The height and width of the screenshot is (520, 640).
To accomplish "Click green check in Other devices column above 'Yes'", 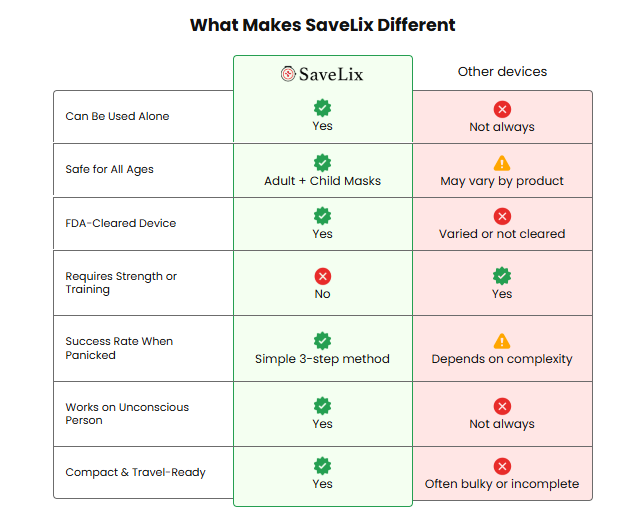I will (502, 276).
